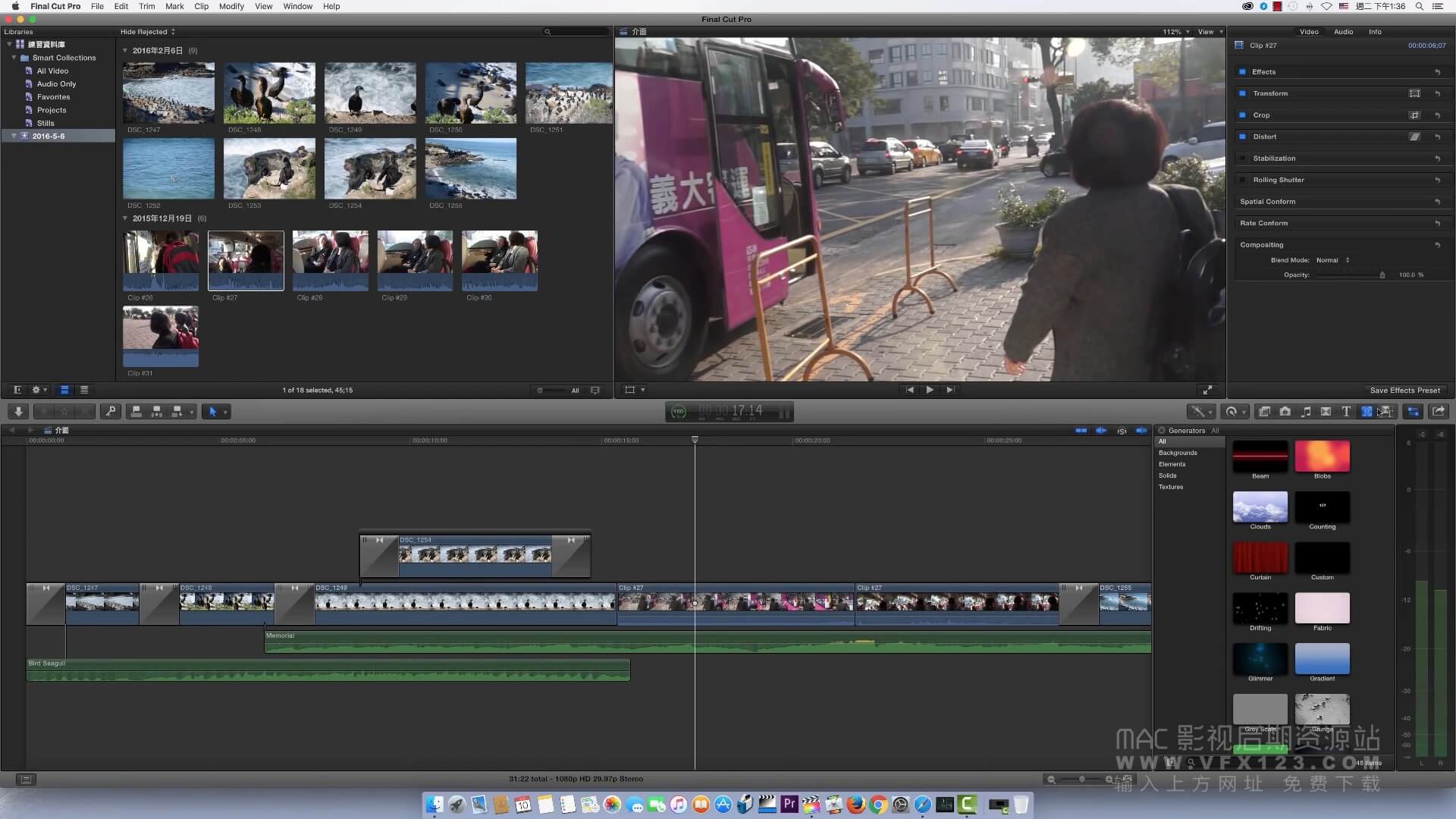Toggle the Transform checkbox

coord(1242,94)
